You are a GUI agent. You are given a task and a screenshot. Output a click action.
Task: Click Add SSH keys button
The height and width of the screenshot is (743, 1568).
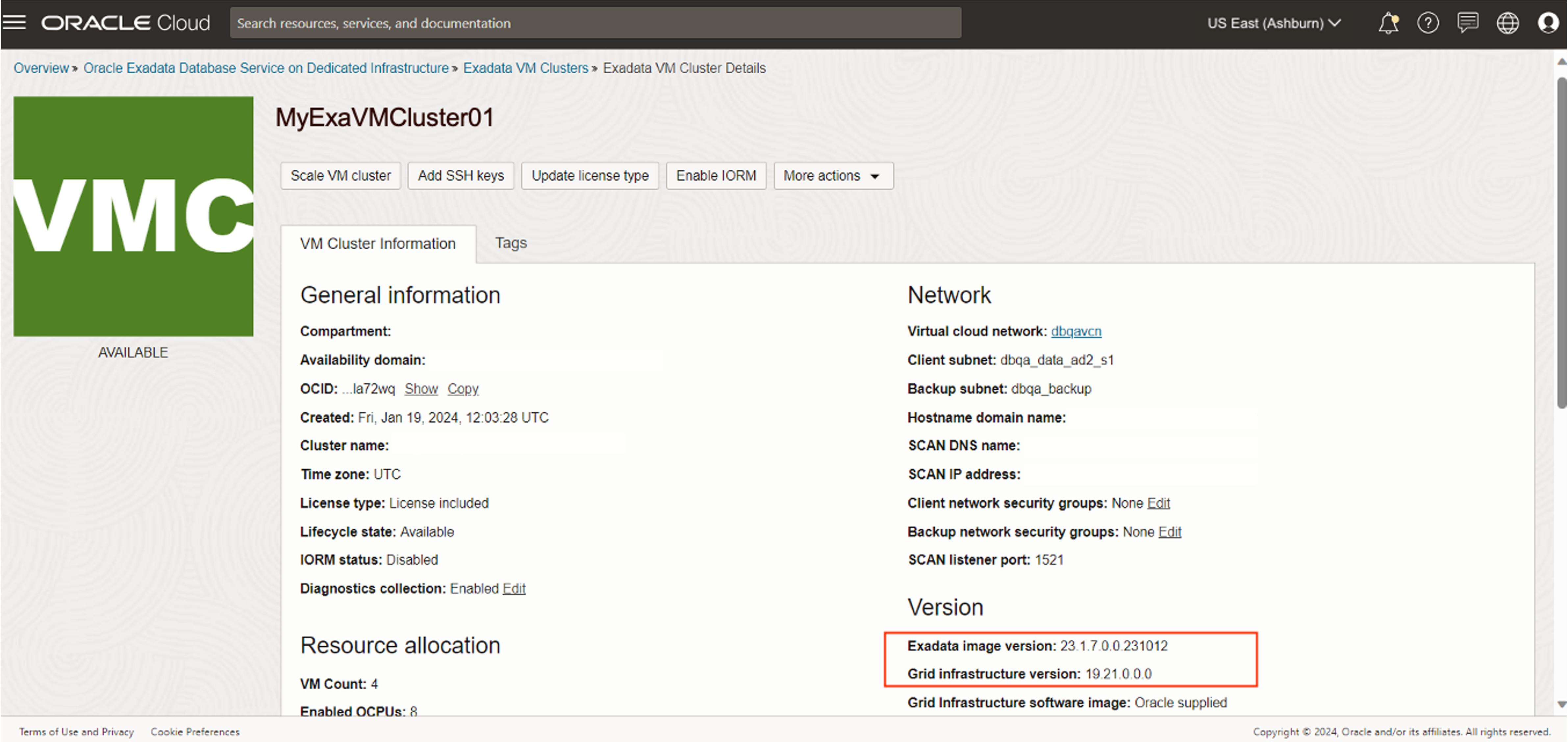tap(461, 176)
